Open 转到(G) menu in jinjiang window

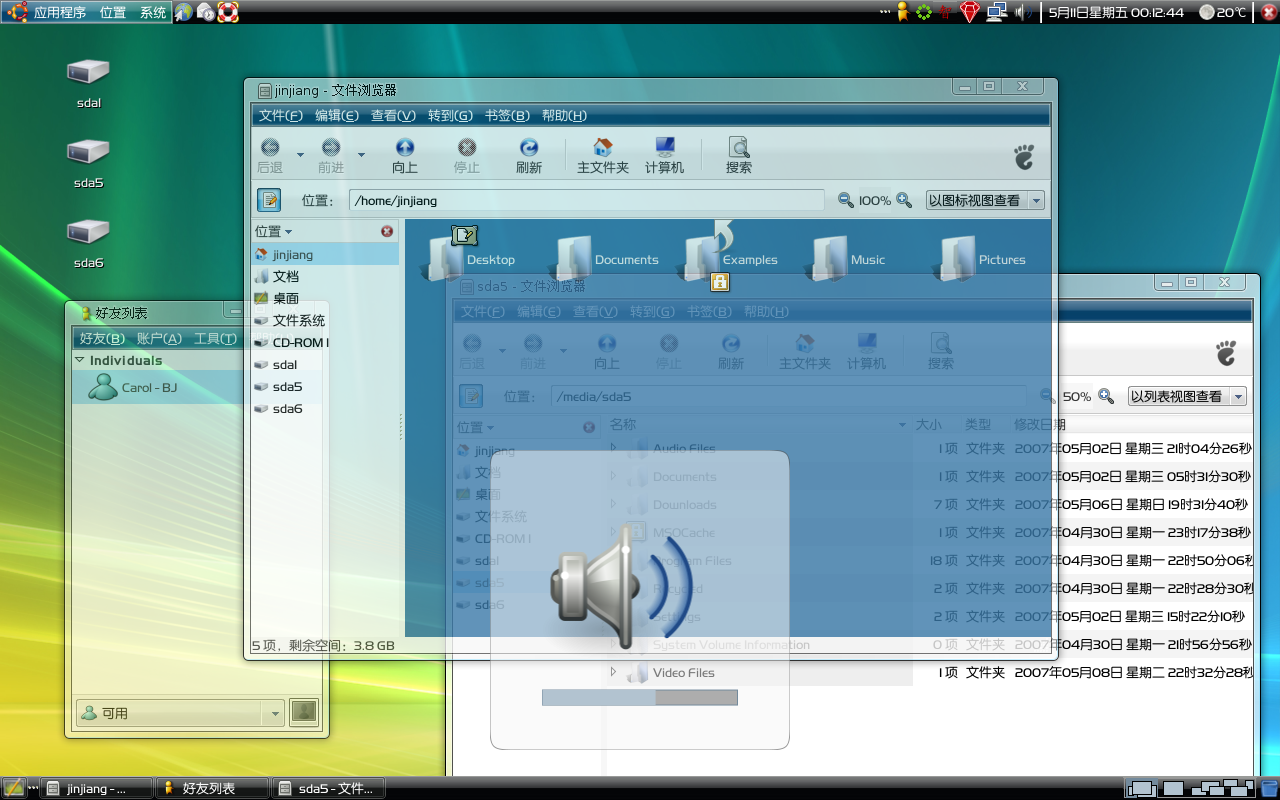tap(450, 115)
